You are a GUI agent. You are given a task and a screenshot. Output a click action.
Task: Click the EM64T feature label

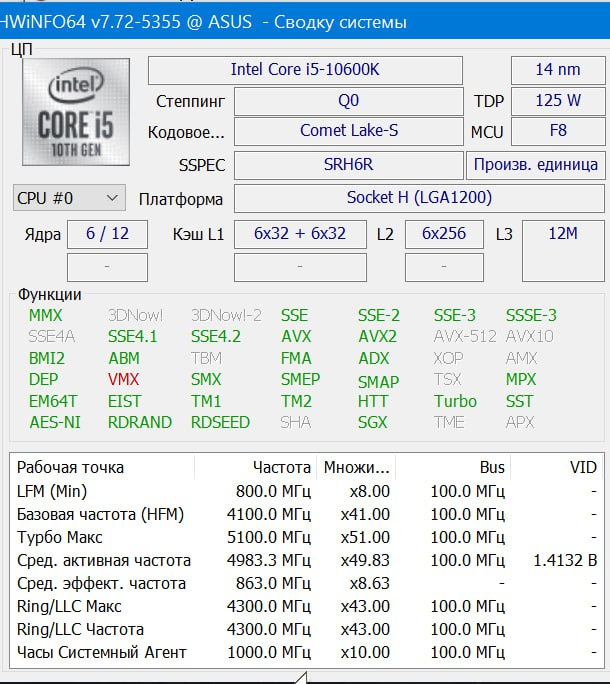pyautogui.click(x=53, y=401)
